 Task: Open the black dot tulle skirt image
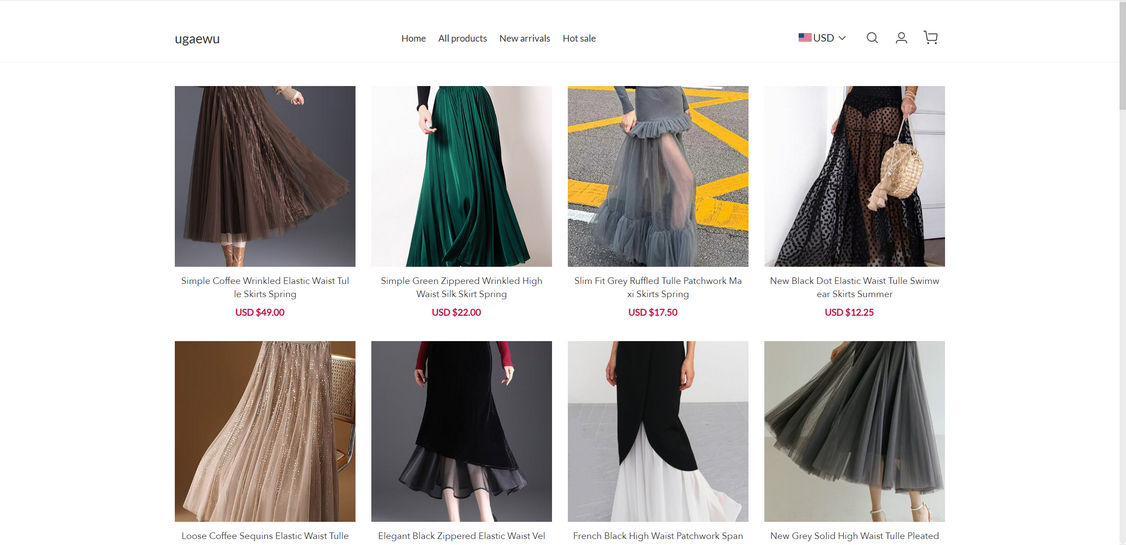855,177
